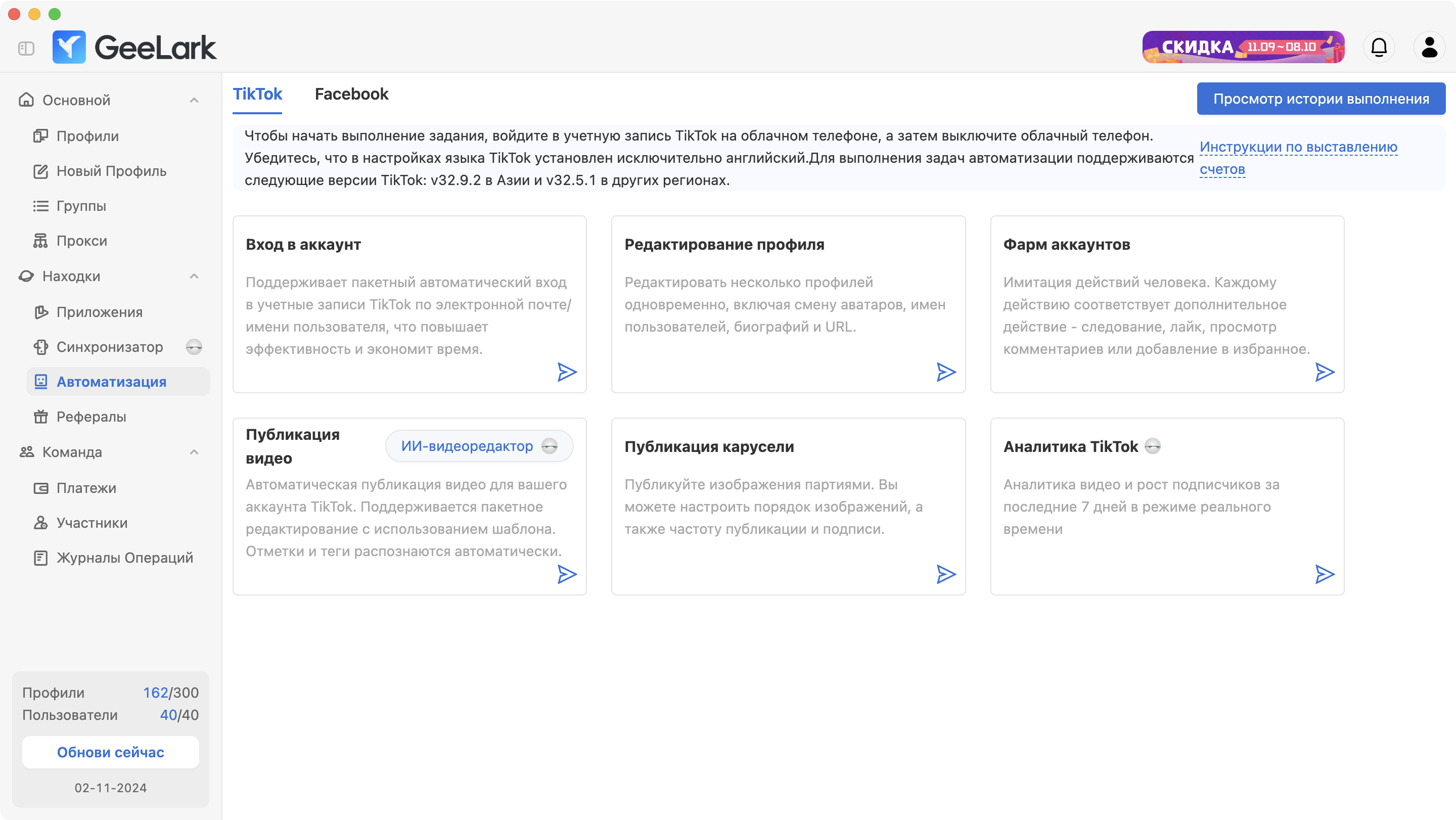This screenshot has width=1456, height=820.
Task: Open the СКИДКА discount banner
Action: pos(1243,47)
